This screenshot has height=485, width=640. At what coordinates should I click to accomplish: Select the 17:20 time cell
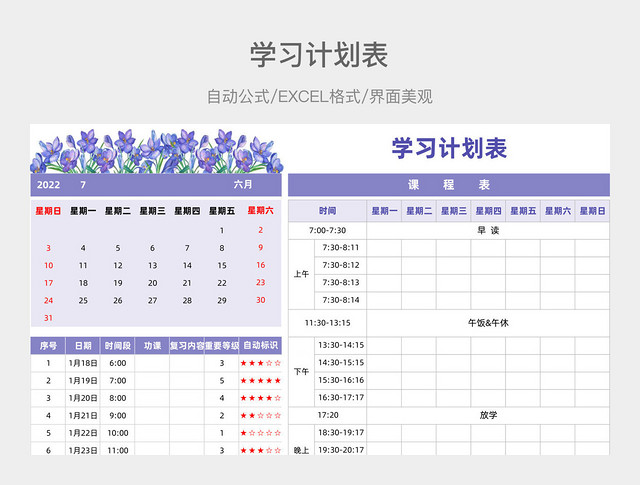click(x=327, y=415)
